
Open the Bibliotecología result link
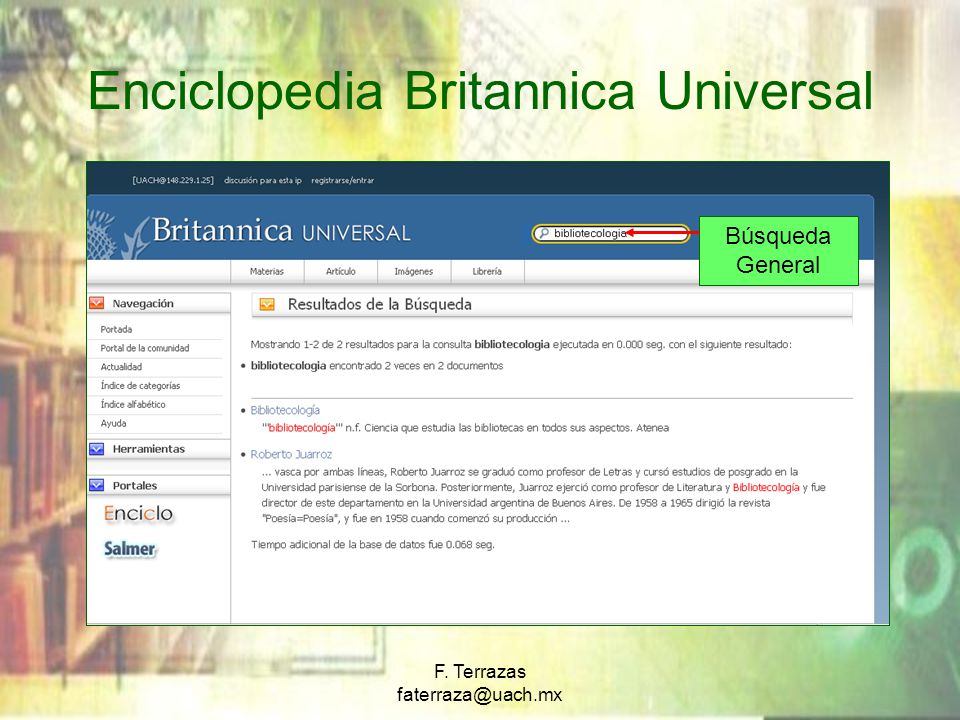[x=285, y=410]
